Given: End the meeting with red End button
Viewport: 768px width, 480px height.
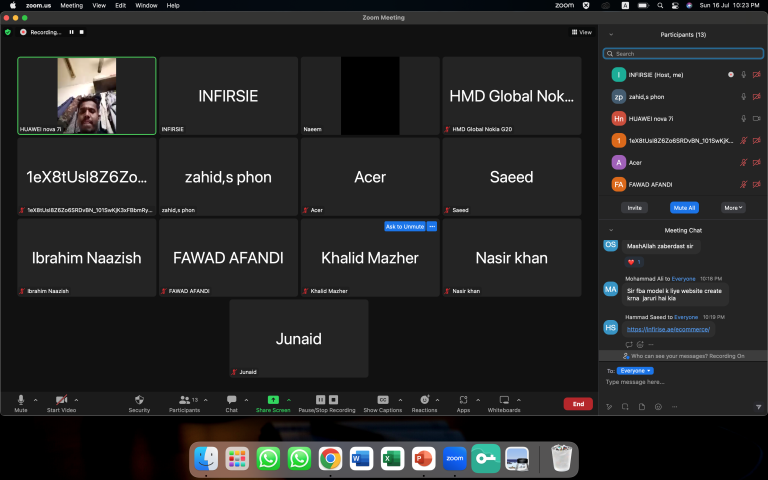Looking at the screenshot, I should click(x=578, y=404).
